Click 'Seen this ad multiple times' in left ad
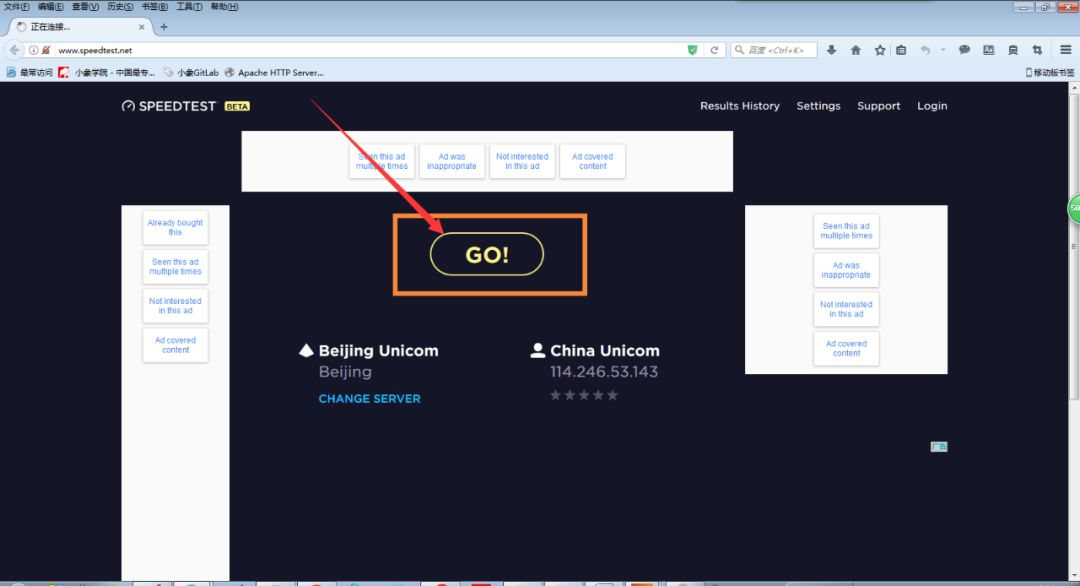This screenshot has width=1080, height=586. (175, 266)
